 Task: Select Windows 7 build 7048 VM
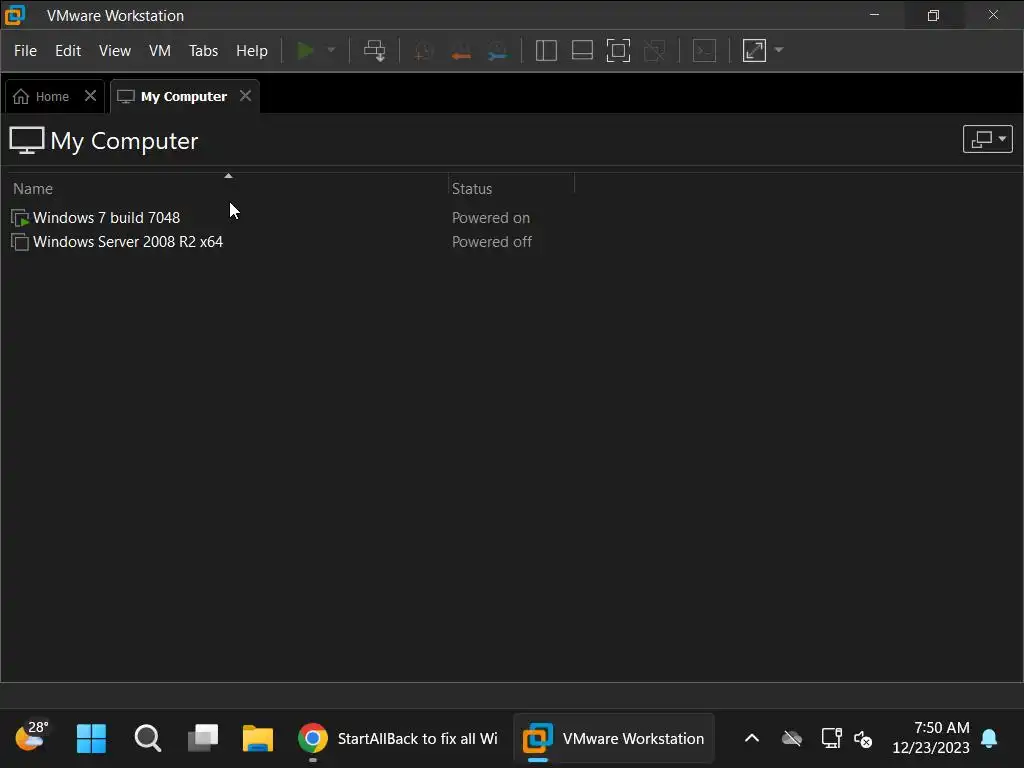coord(106,217)
